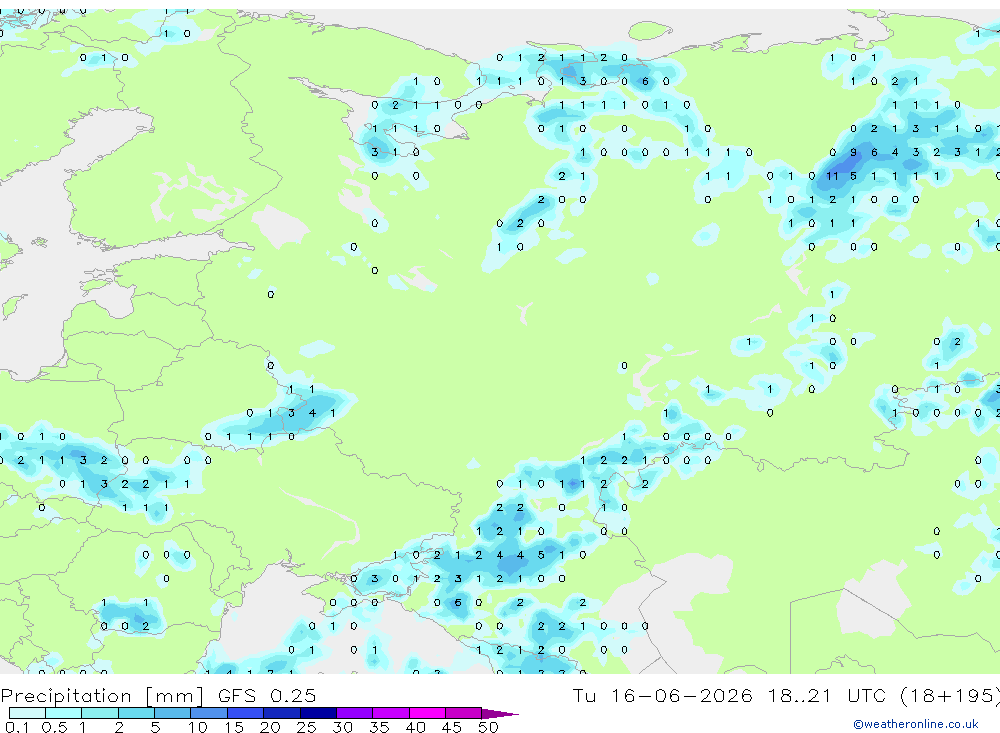
Task: Select the lightest 0.1–0.5 mm legend swatch
Action: [x=27, y=713]
